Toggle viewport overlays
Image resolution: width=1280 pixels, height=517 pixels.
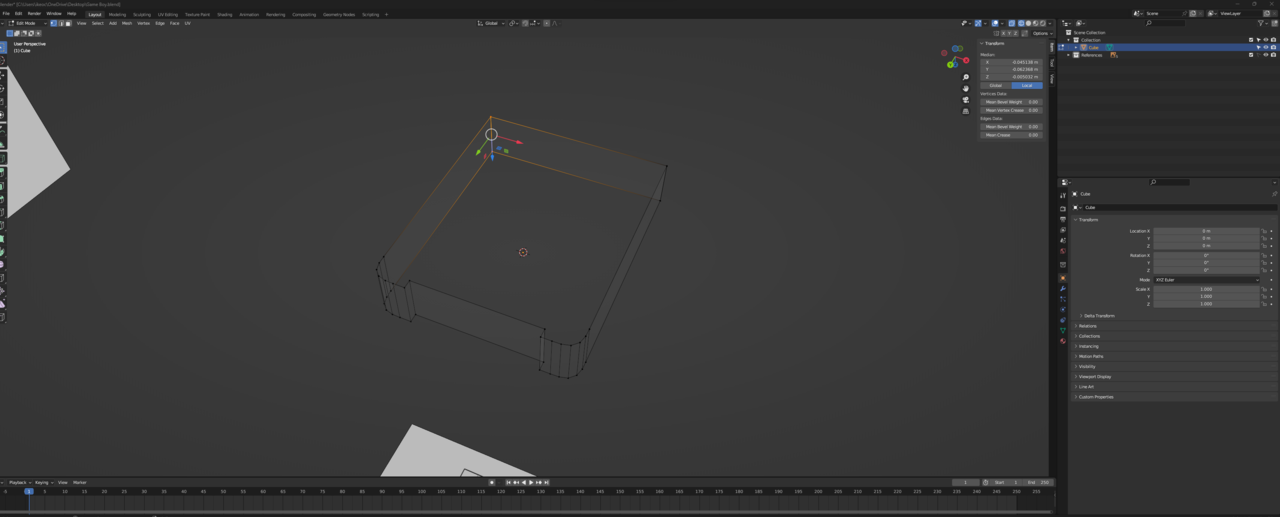[x=995, y=23]
